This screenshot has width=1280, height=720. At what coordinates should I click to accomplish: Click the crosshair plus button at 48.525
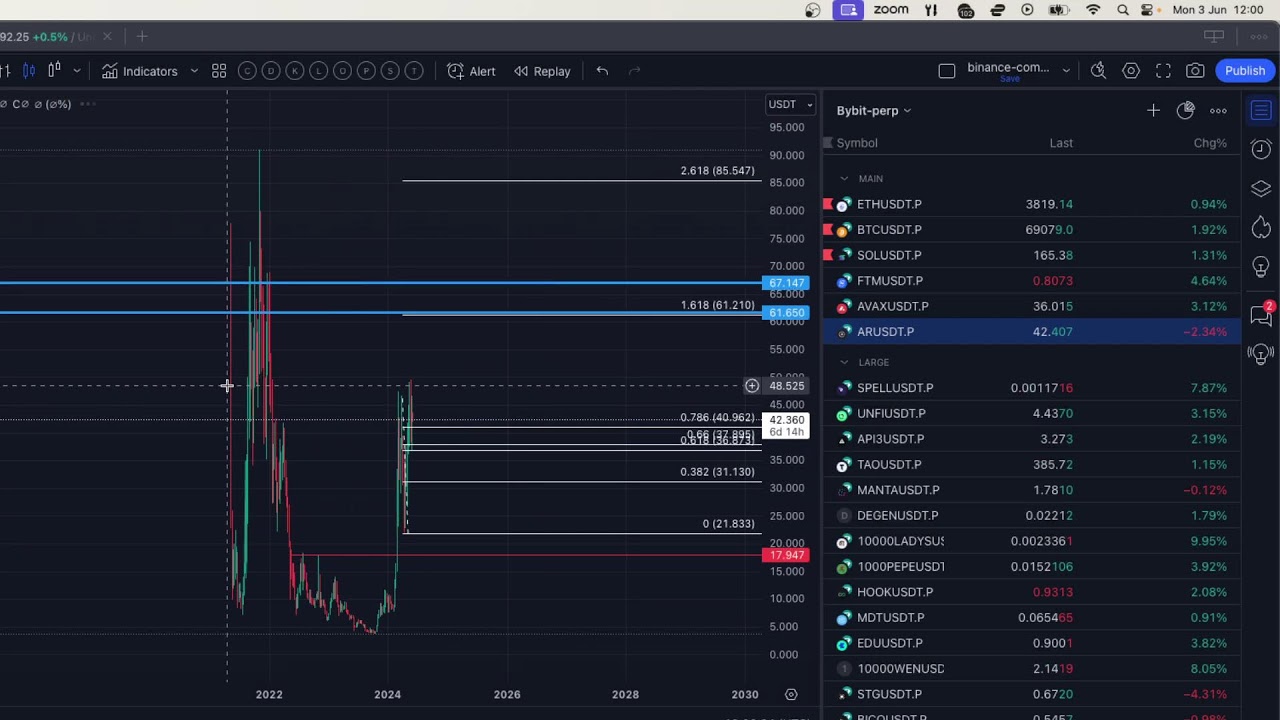pyautogui.click(x=752, y=386)
